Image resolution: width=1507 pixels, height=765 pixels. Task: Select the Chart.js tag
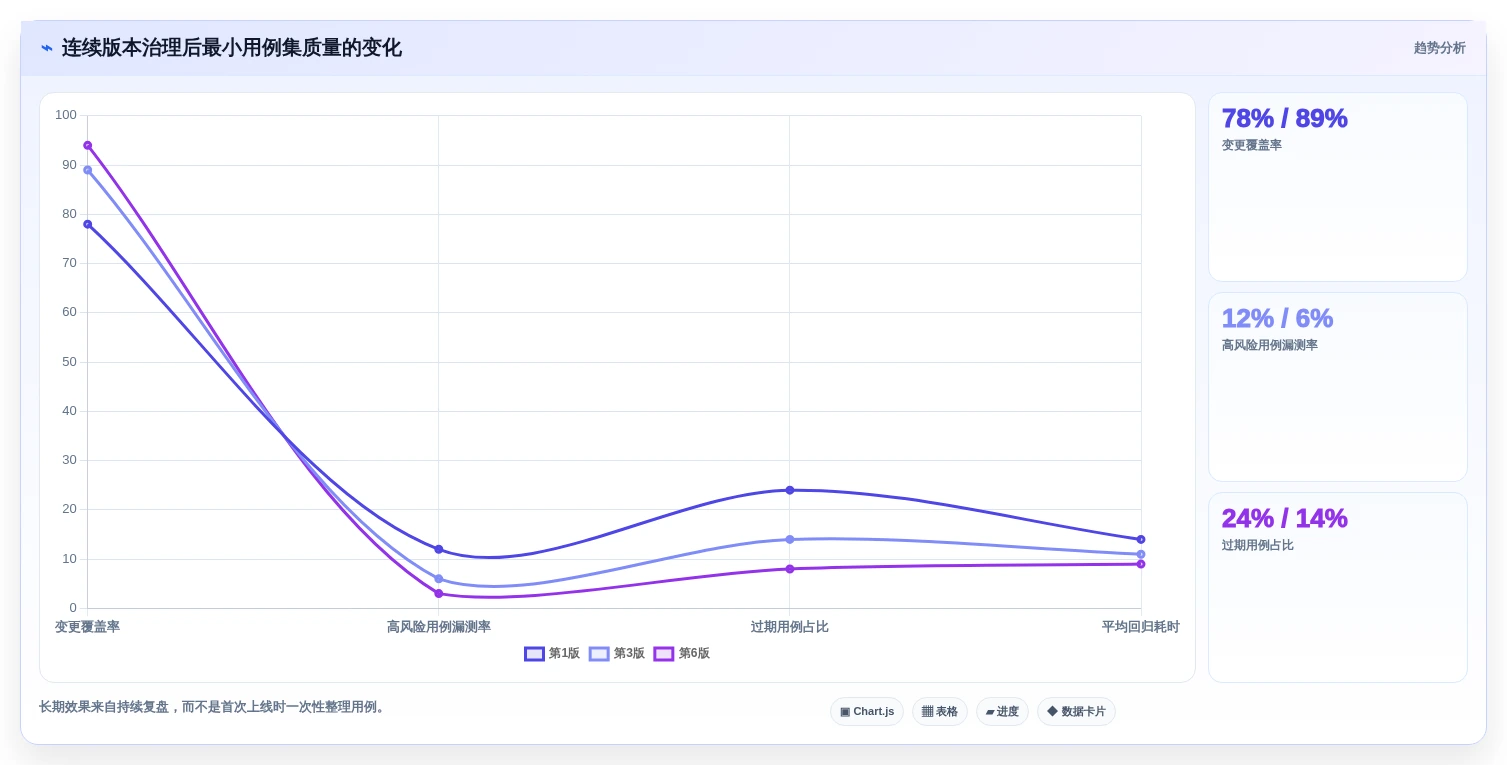(x=867, y=712)
